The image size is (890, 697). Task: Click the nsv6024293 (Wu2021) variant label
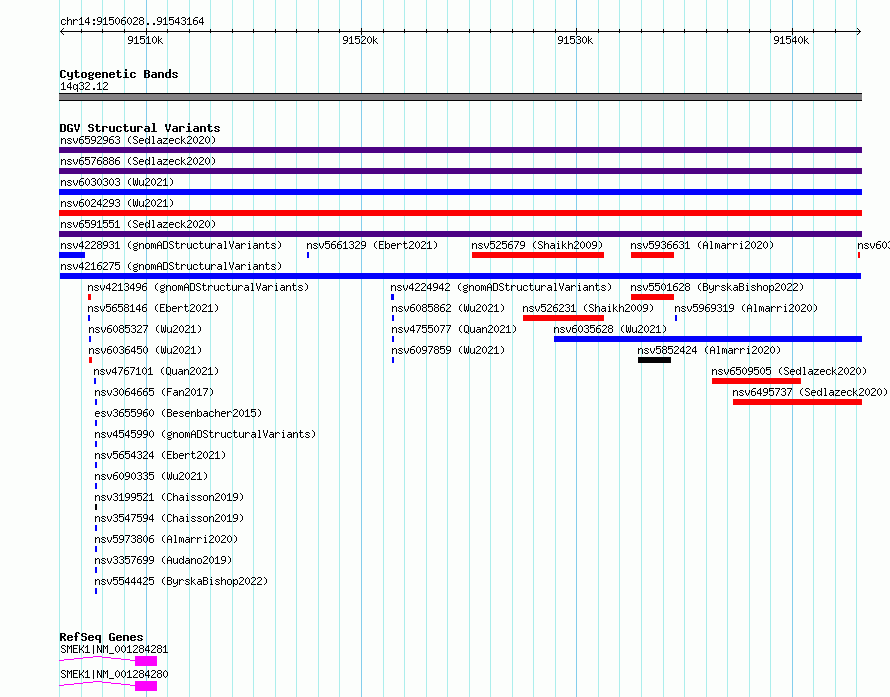pos(117,203)
